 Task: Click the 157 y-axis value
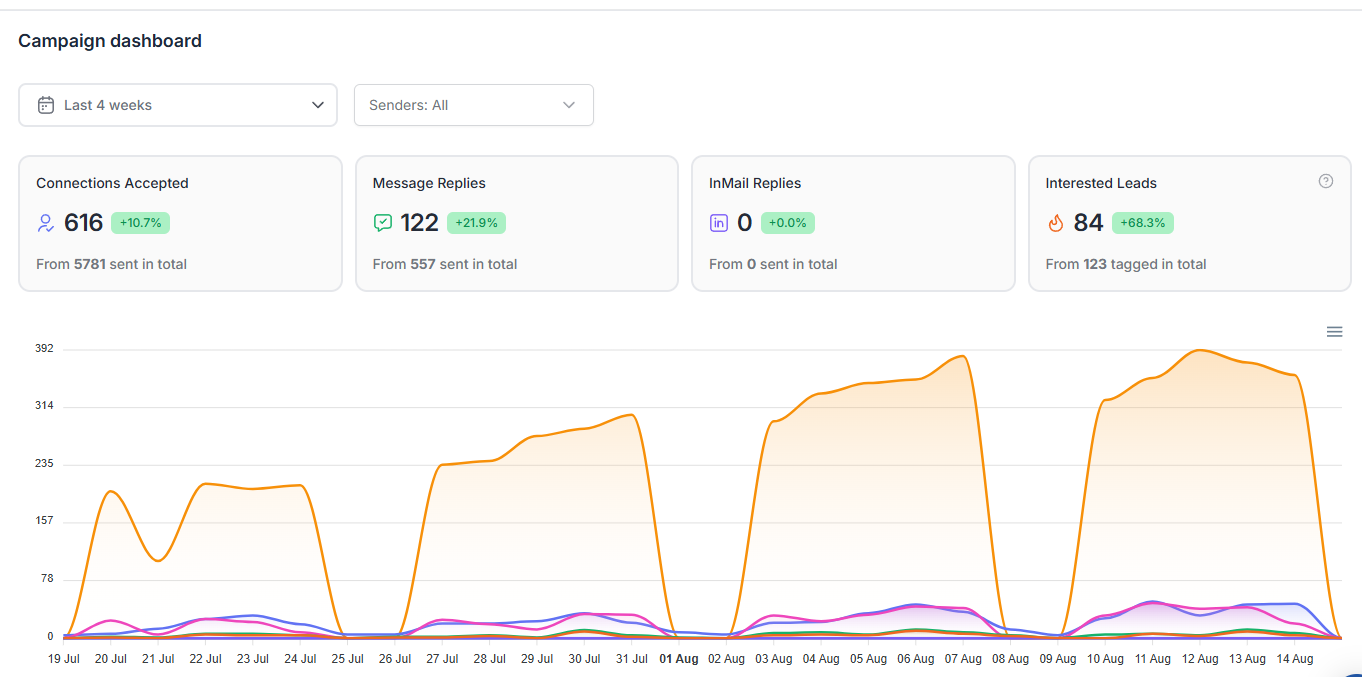(x=44, y=521)
